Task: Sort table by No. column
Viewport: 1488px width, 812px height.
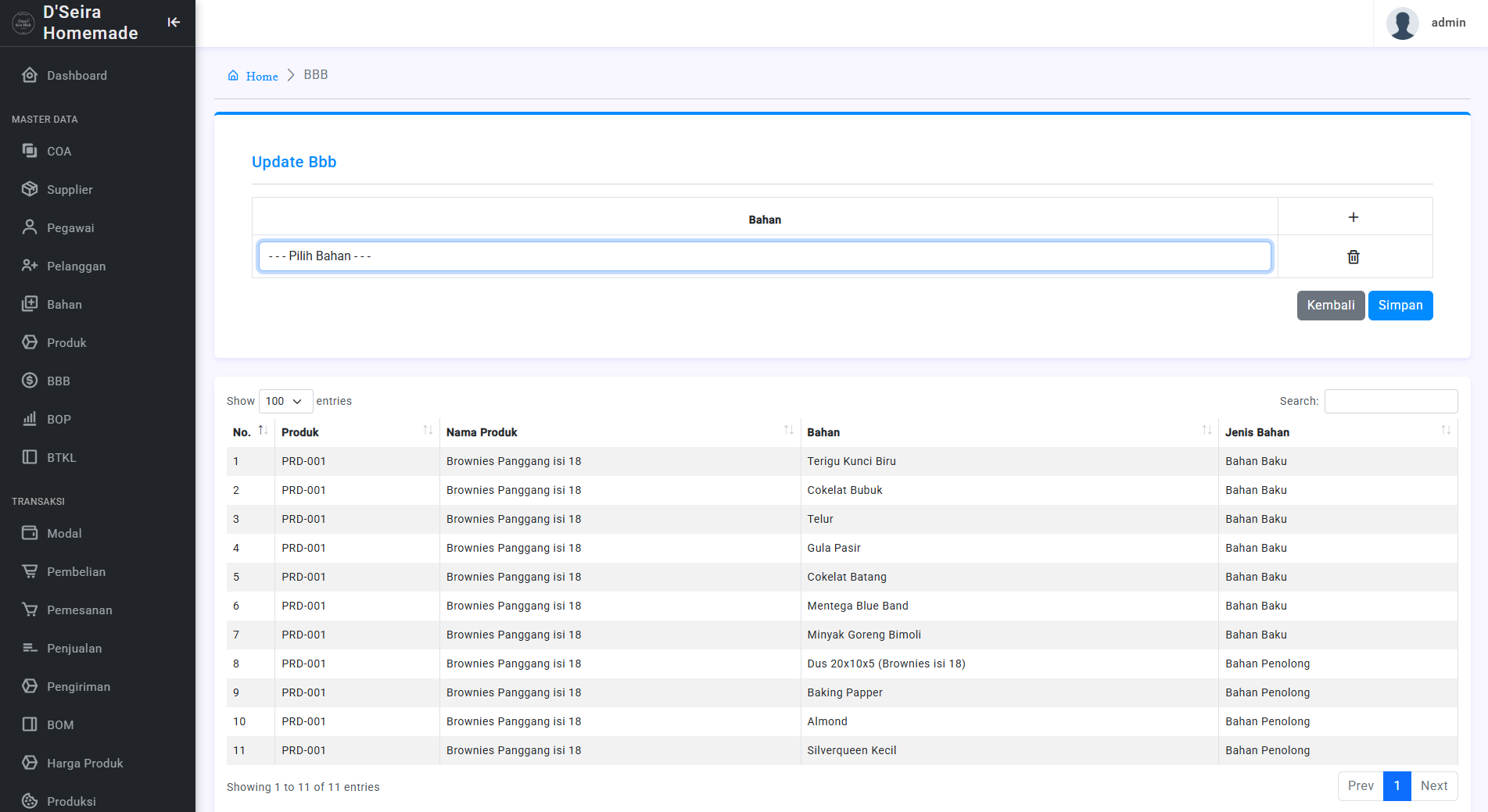Action: tap(250, 432)
